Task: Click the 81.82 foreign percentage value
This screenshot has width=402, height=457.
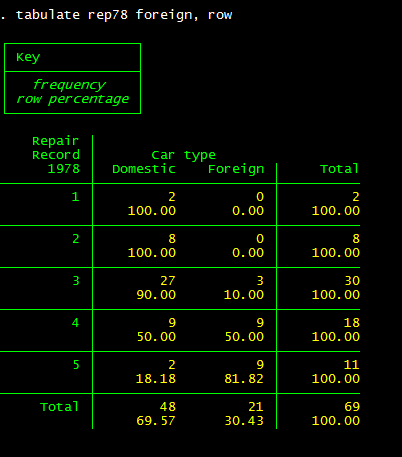Action: (244, 379)
